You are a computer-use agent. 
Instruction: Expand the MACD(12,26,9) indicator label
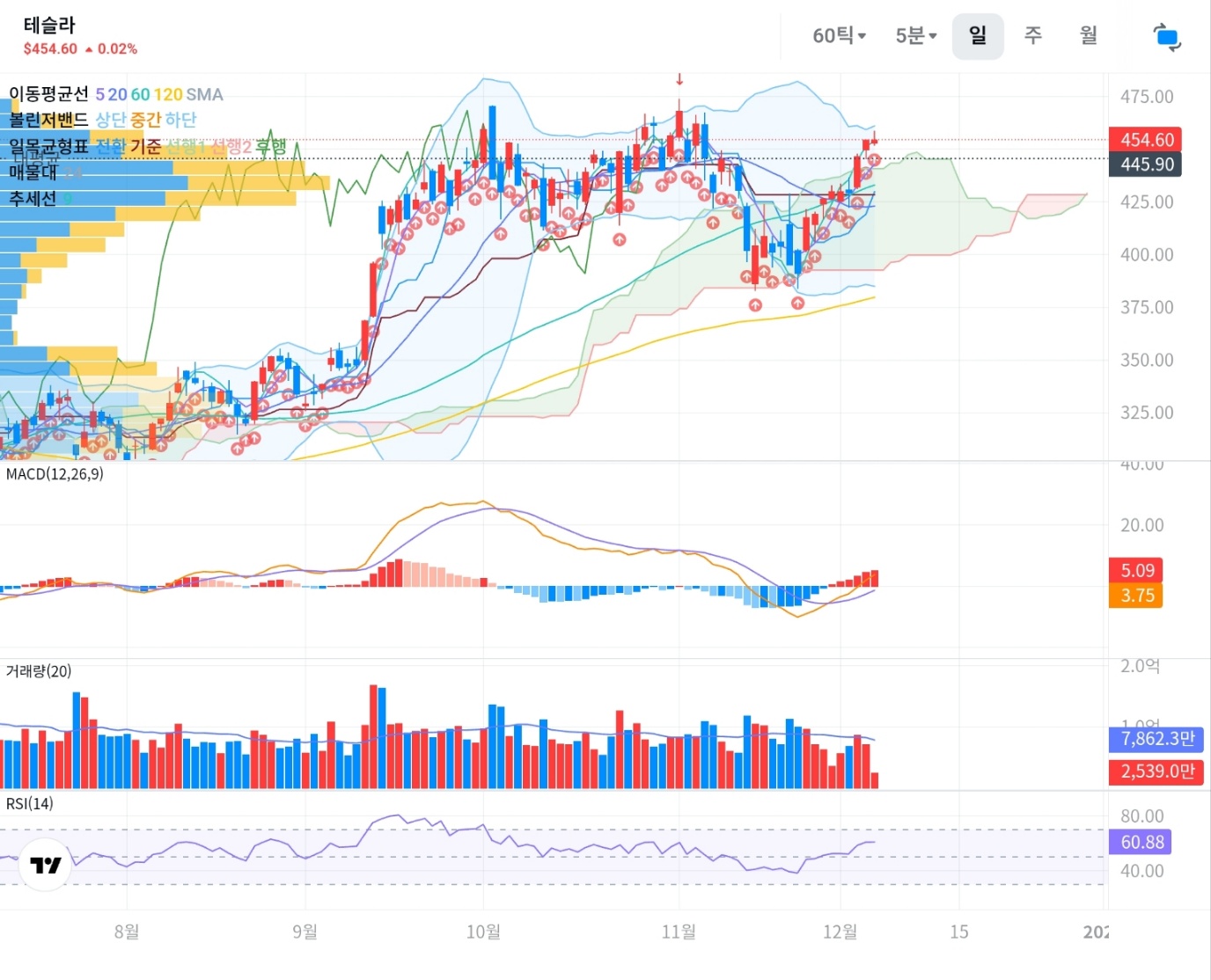55,474
